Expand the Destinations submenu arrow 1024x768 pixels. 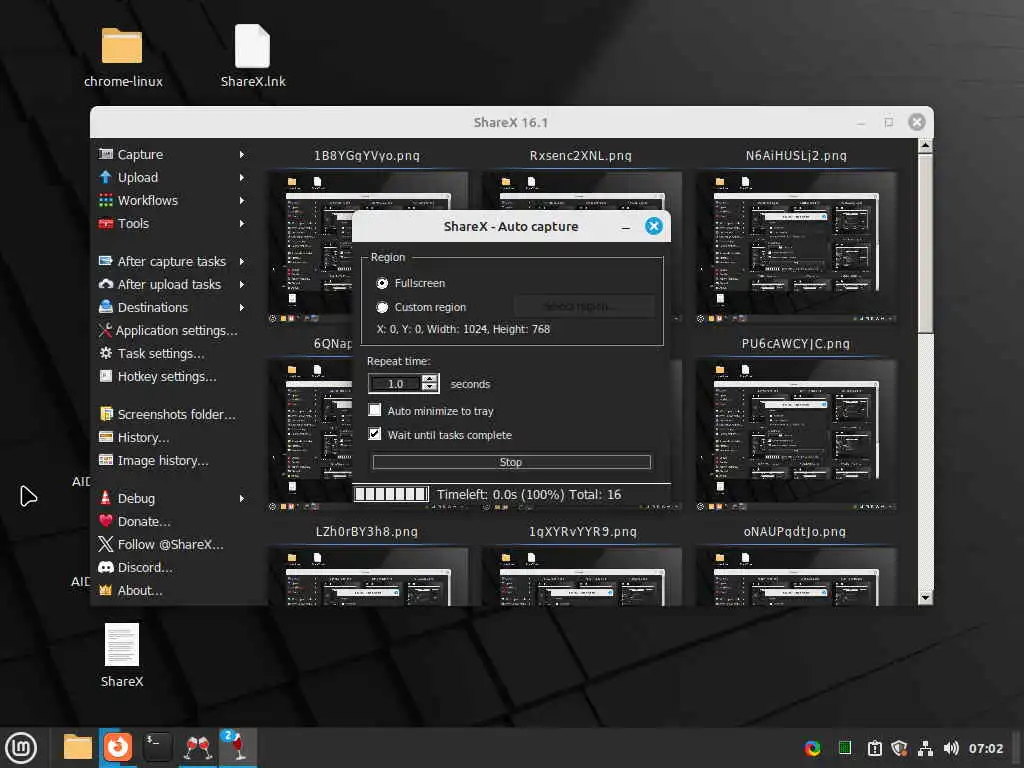pos(242,307)
